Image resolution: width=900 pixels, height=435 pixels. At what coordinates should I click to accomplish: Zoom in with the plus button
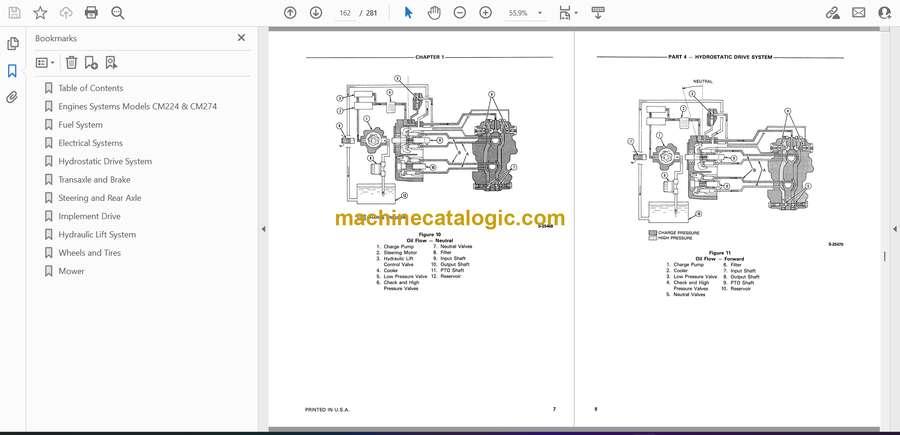[486, 13]
